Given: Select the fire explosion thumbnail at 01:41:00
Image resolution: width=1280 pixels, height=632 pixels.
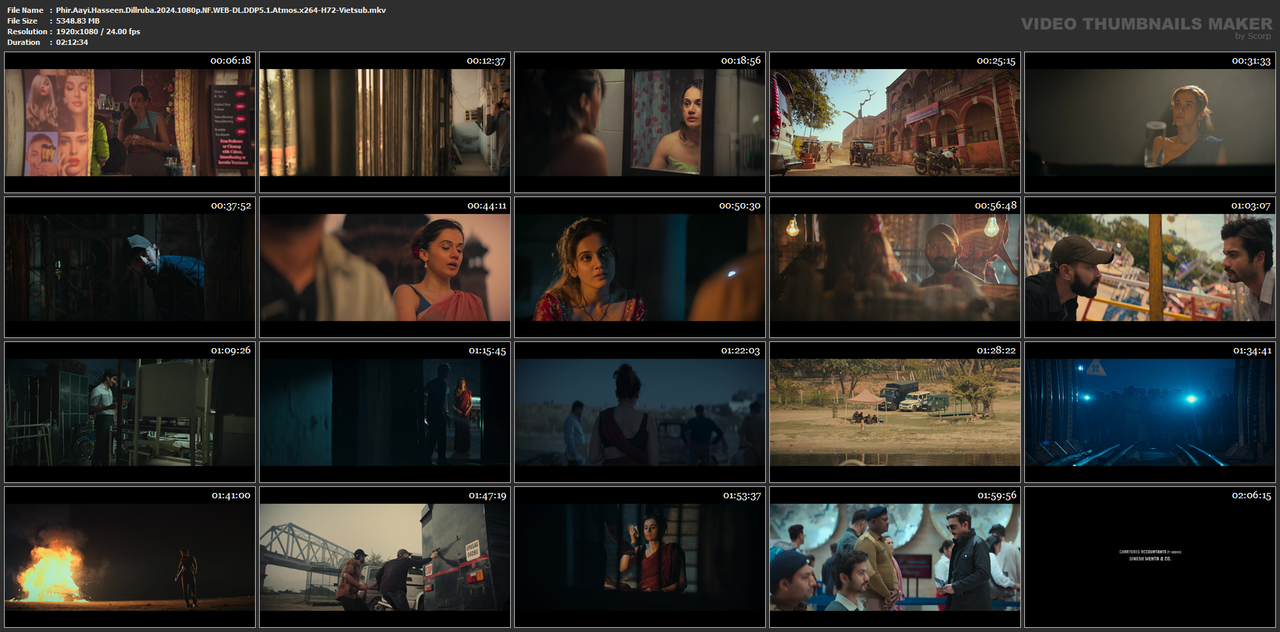Looking at the screenshot, I should coord(130,557).
